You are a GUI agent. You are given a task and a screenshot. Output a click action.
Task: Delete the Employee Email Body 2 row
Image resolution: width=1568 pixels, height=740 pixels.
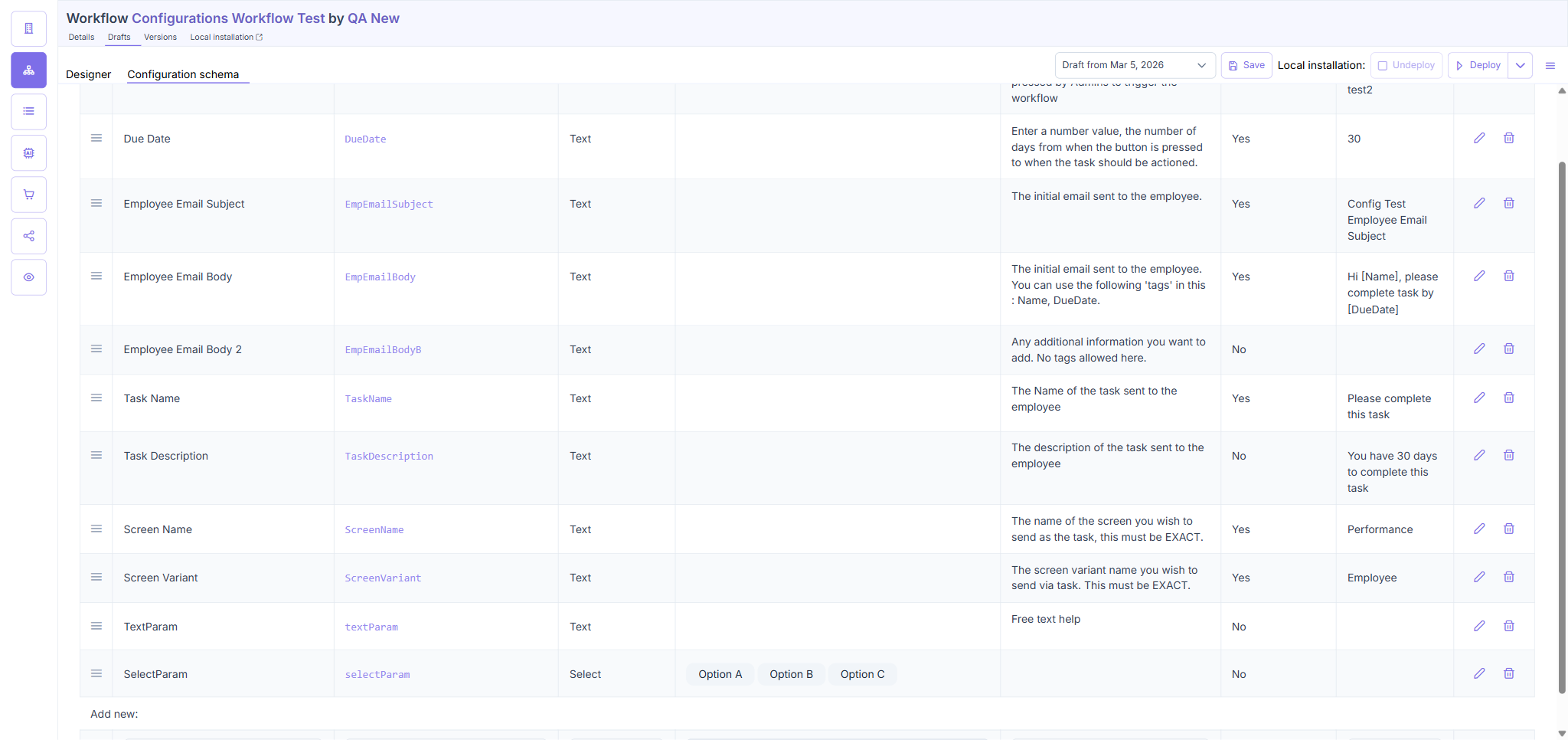pos(1508,349)
